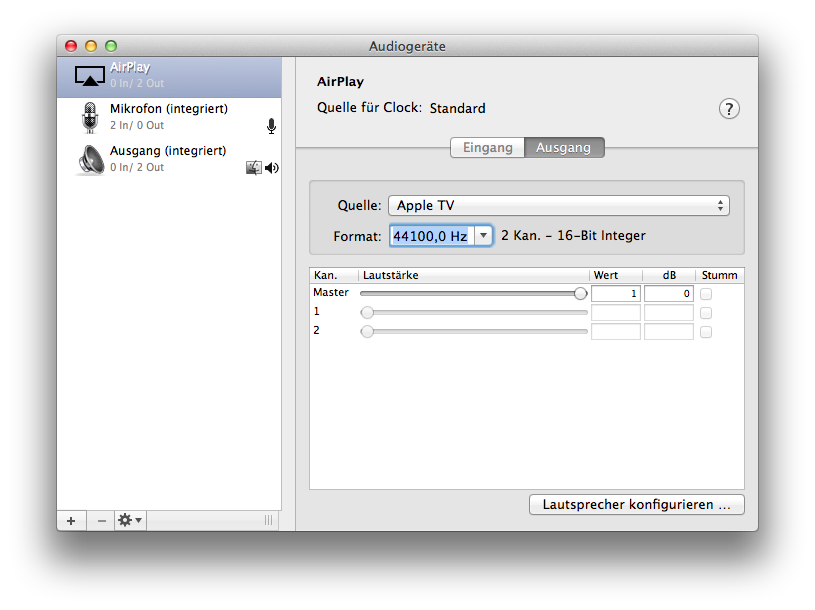Add a new audio device with plus
815x610 pixels.
[71, 520]
